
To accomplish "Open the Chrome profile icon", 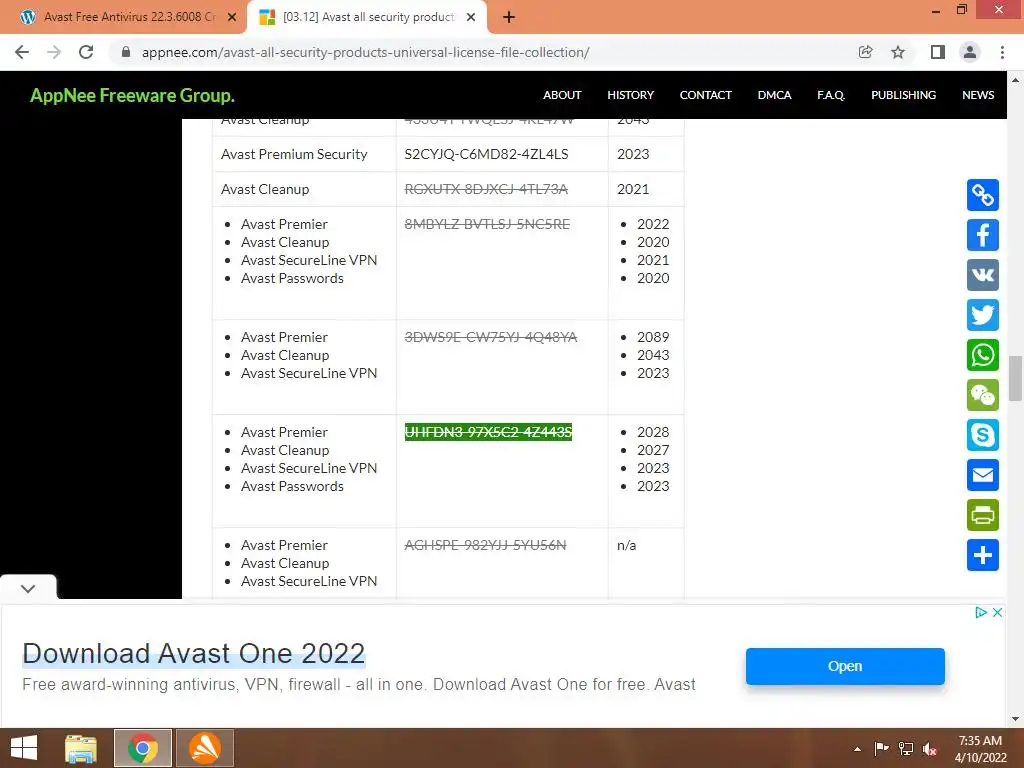I will click(x=970, y=52).
